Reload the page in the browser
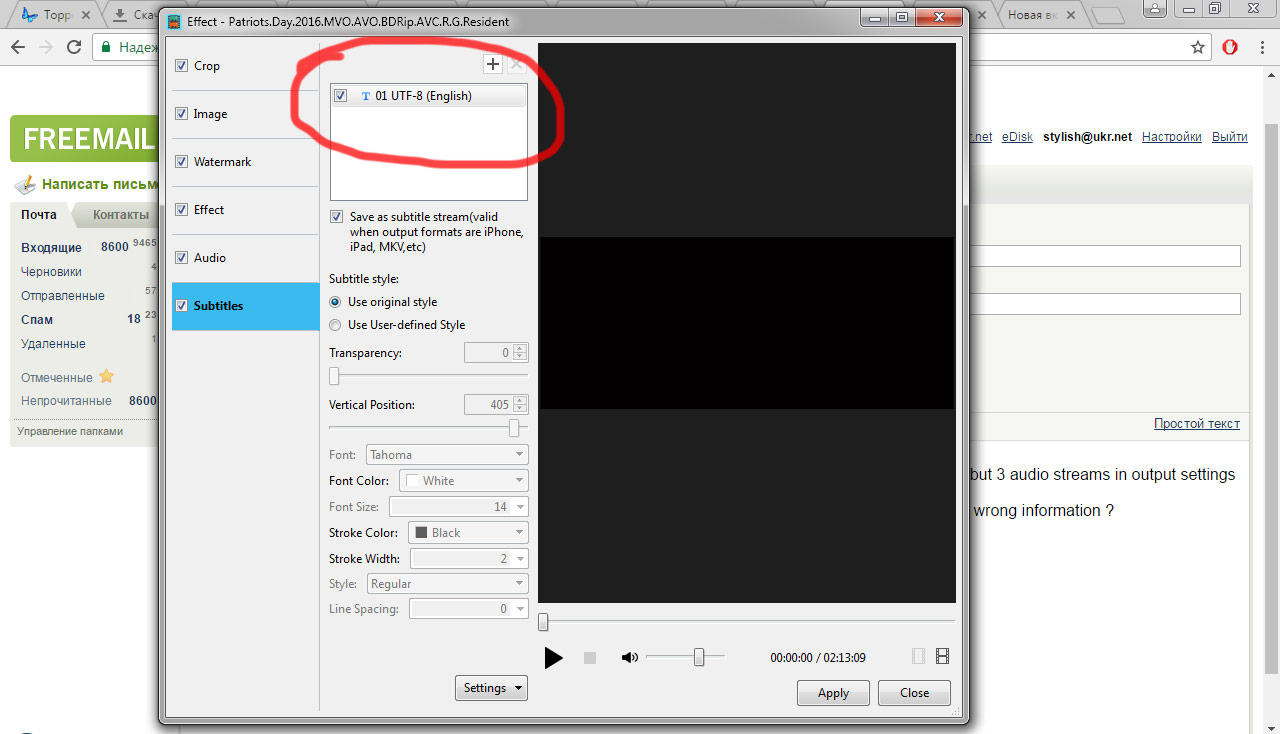This screenshot has width=1280, height=734. click(x=74, y=47)
